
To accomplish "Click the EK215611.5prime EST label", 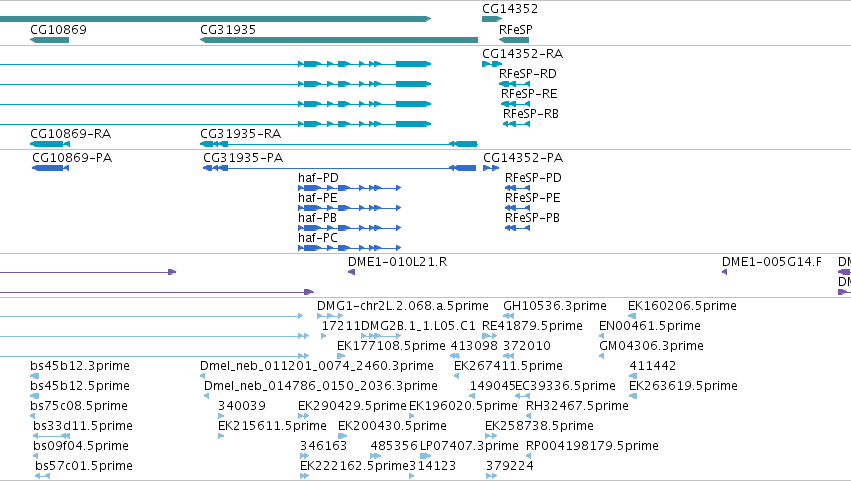I will 272,426.
